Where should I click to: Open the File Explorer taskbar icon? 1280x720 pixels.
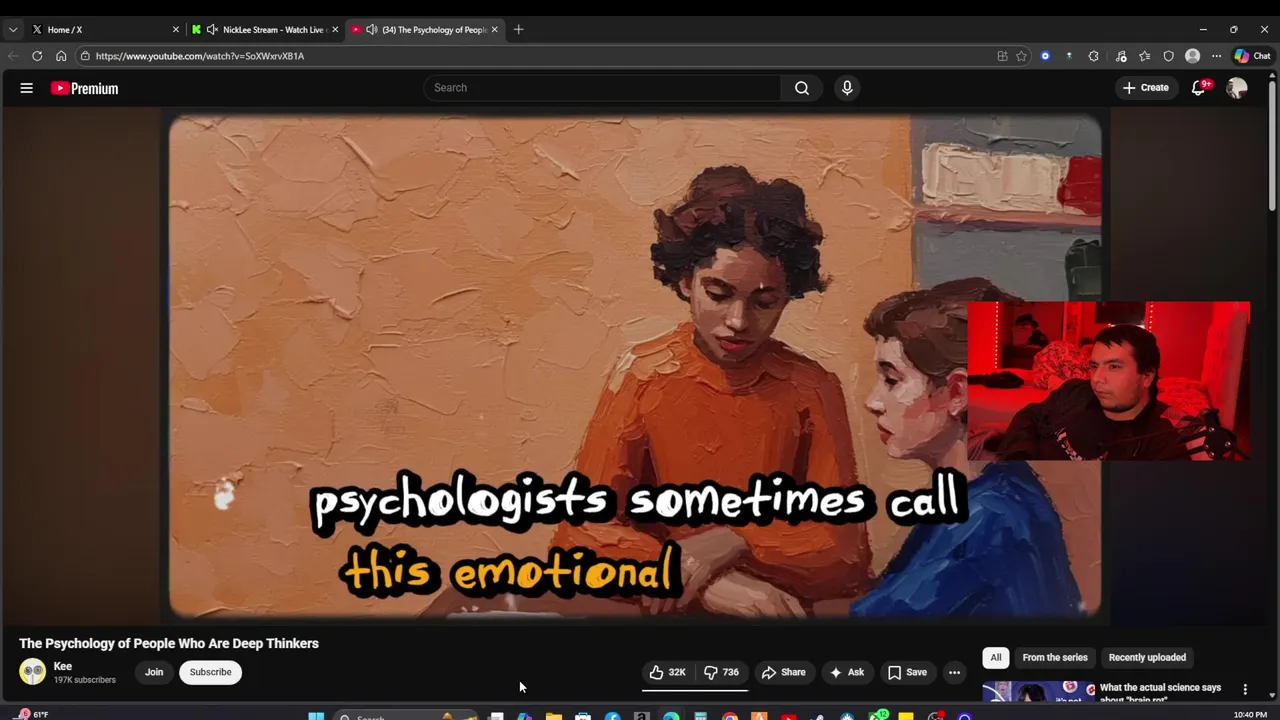553,716
